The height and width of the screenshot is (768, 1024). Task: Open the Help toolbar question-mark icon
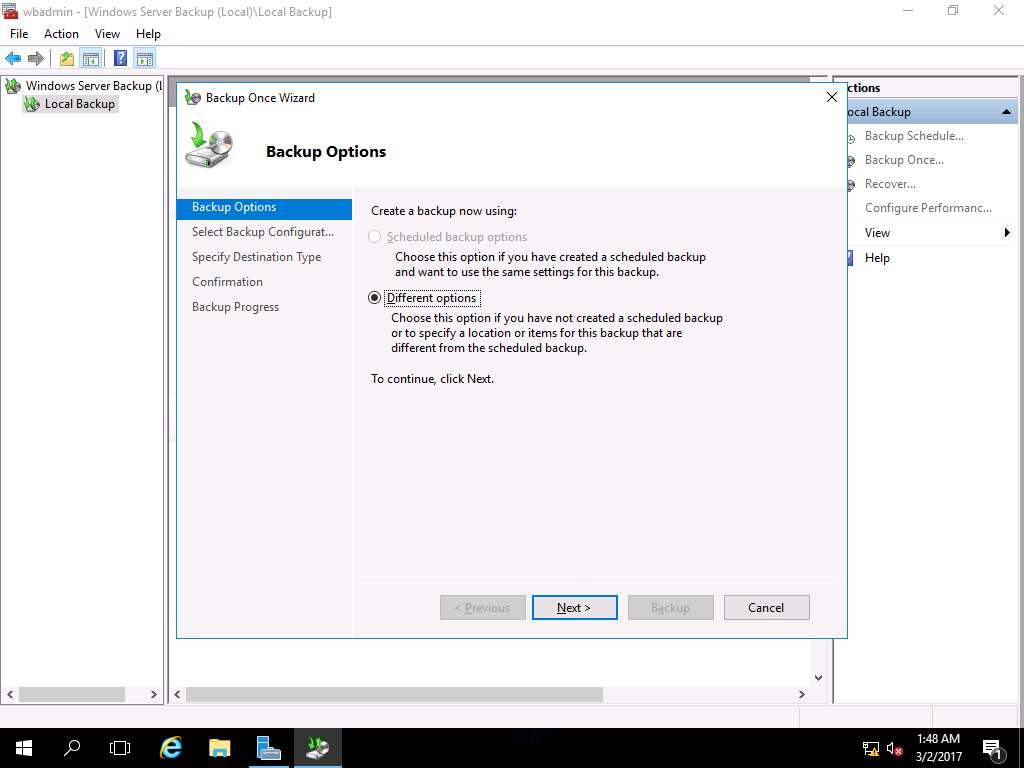[120, 59]
